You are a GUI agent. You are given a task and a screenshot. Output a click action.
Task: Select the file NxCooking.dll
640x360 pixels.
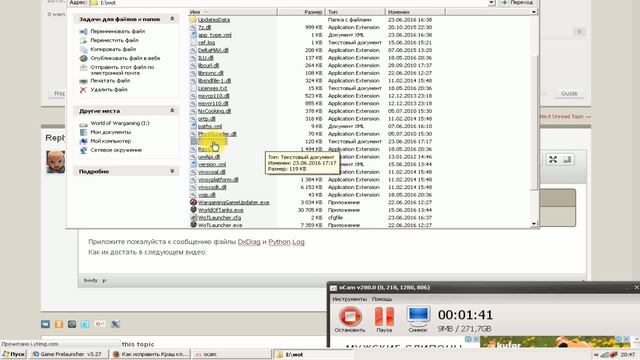pos(214,111)
